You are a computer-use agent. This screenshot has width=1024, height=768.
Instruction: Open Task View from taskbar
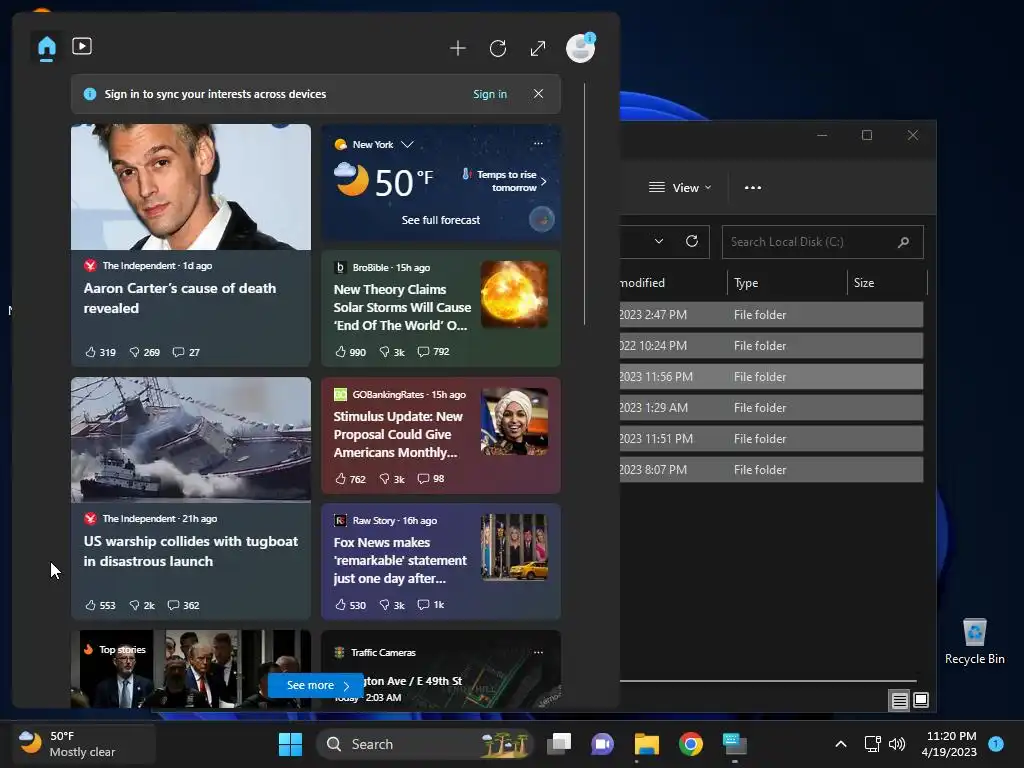[559, 744]
